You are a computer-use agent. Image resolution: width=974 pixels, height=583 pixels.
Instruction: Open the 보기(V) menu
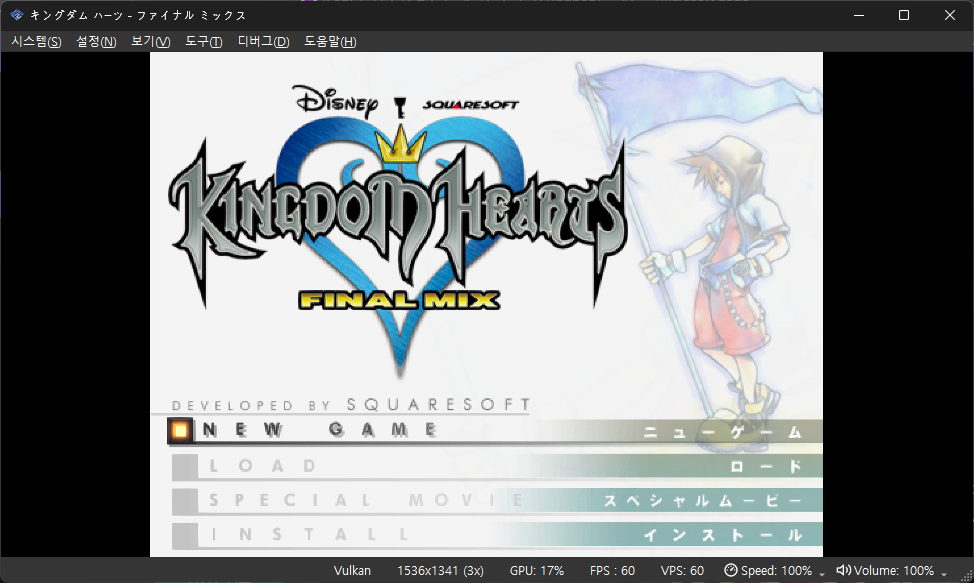[x=150, y=42]
